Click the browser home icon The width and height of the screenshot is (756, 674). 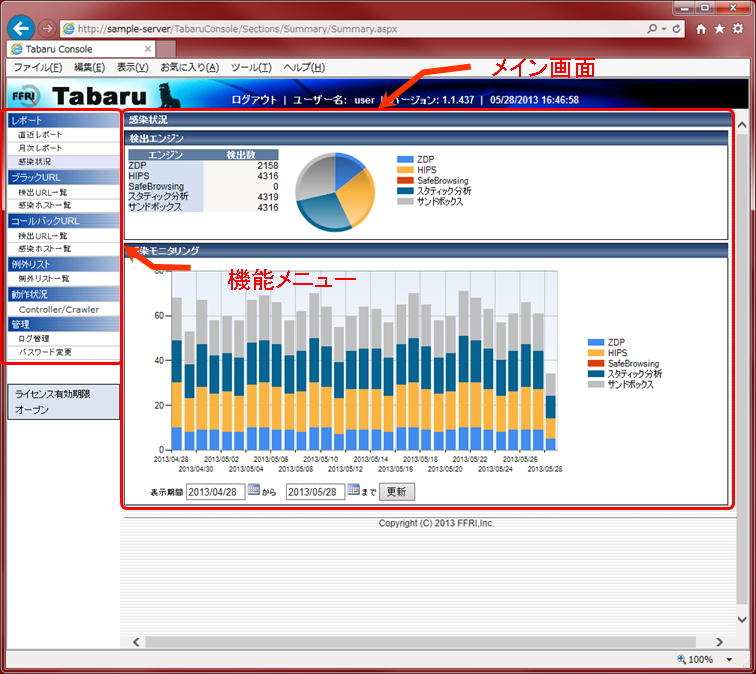[701, 30]
